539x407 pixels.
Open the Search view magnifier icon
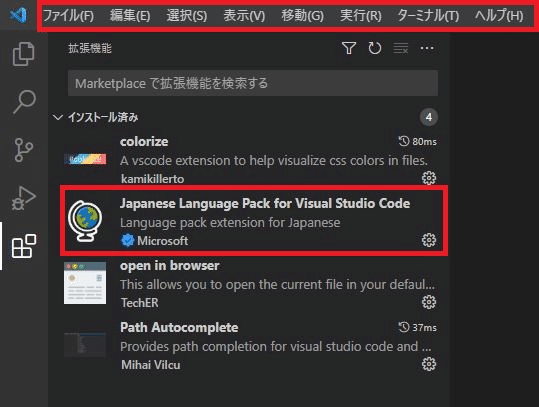24,101
